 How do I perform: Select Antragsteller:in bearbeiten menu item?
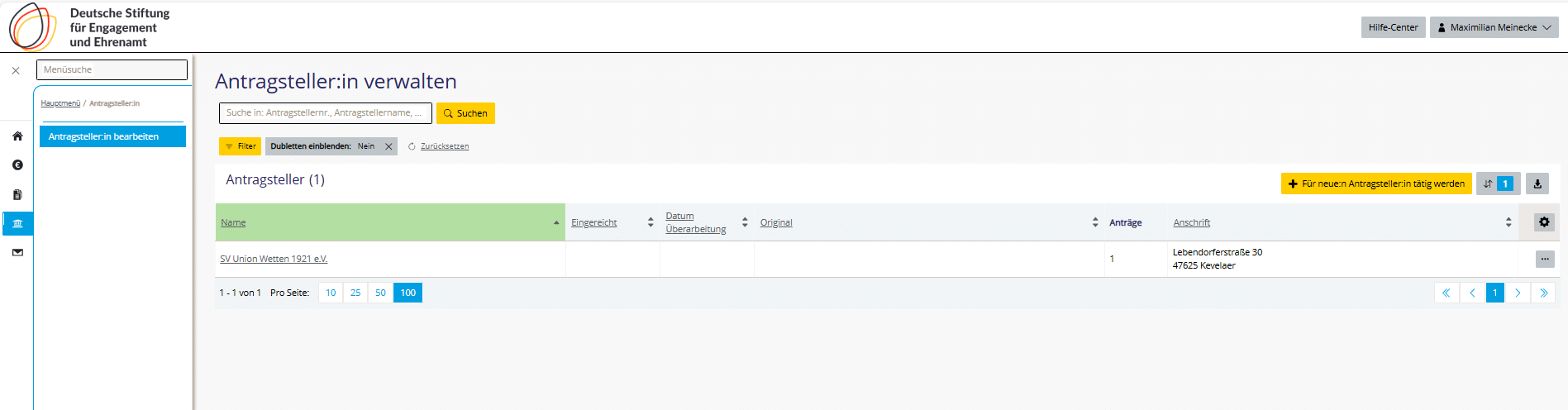click(112, 136)
